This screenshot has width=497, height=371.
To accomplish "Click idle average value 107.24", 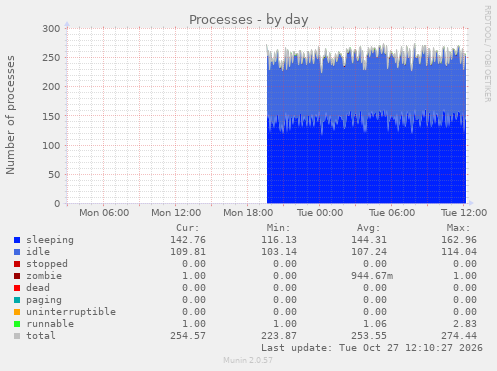I will point(369,252).
